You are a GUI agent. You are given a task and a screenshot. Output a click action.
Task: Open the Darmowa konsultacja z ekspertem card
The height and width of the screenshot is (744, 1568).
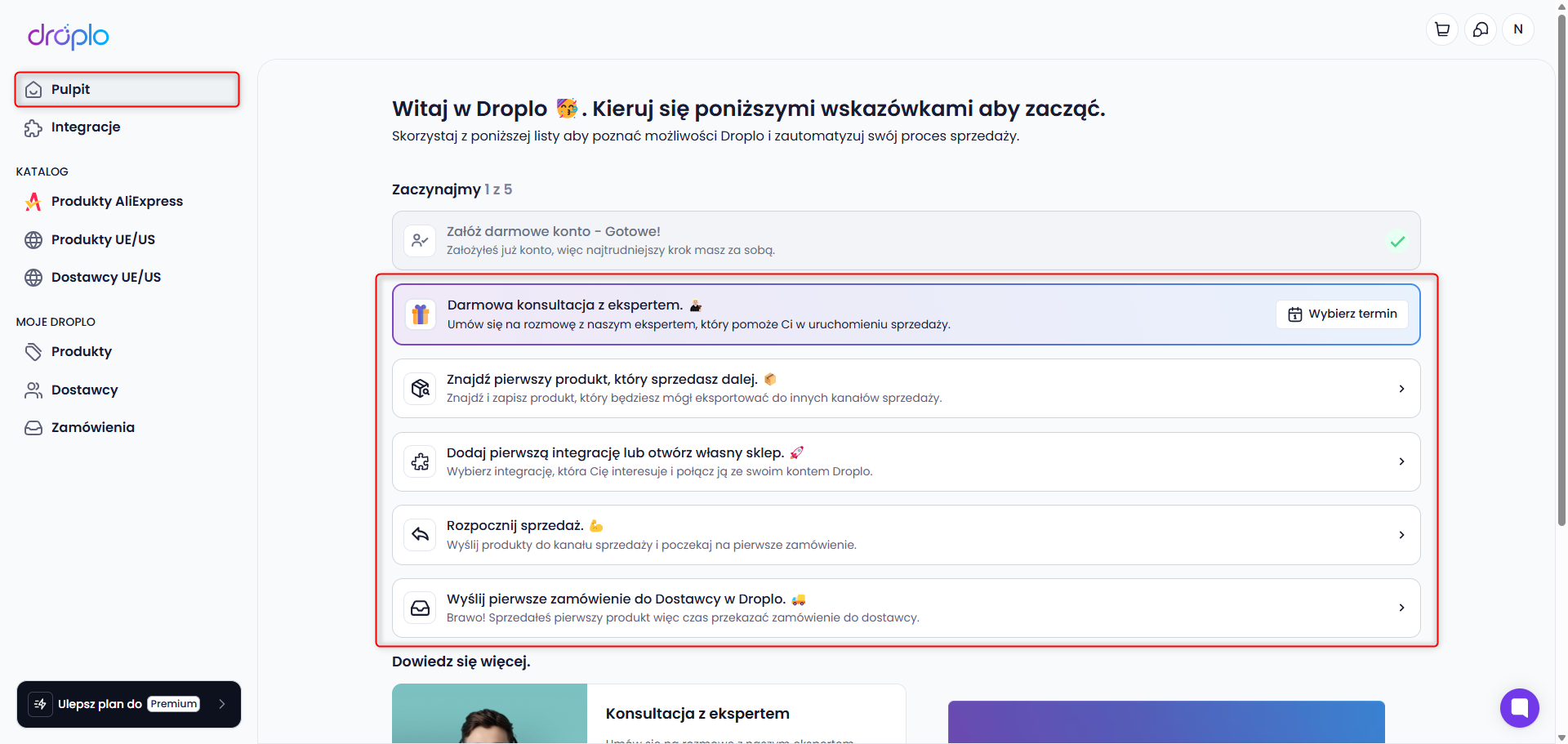[x=906, y=314]
